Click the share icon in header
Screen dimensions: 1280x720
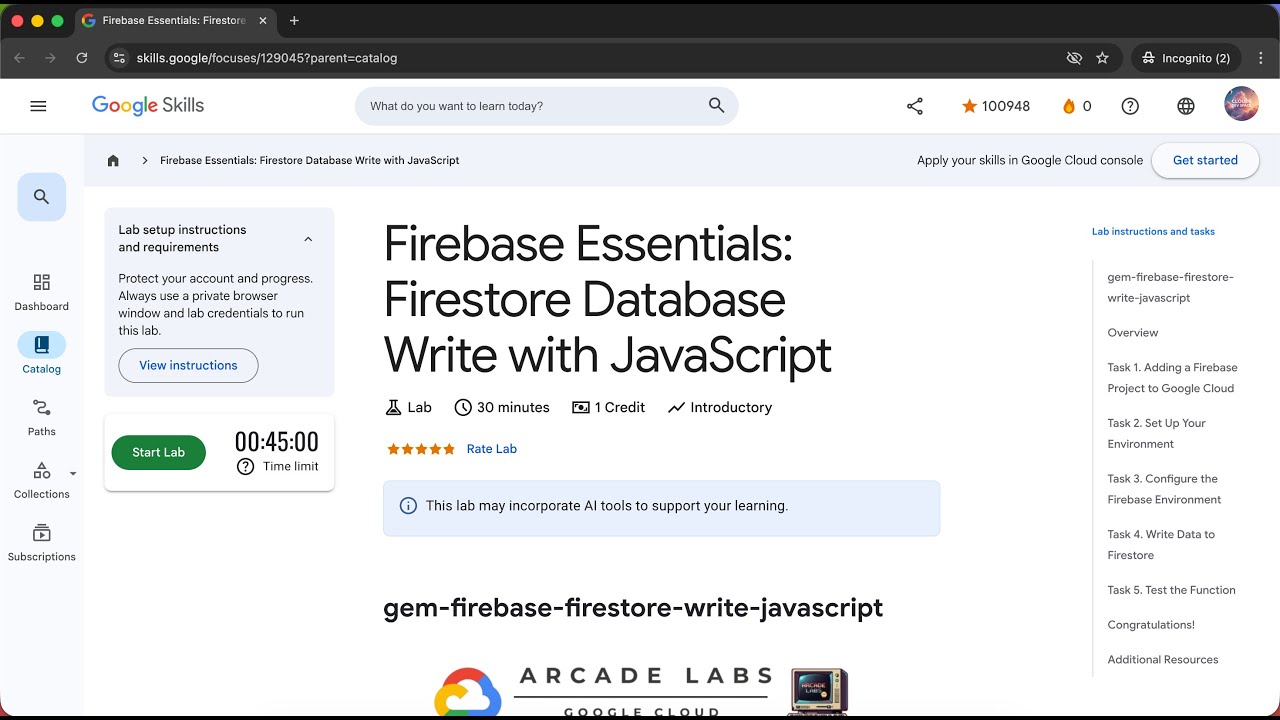(x=915, y=106)
